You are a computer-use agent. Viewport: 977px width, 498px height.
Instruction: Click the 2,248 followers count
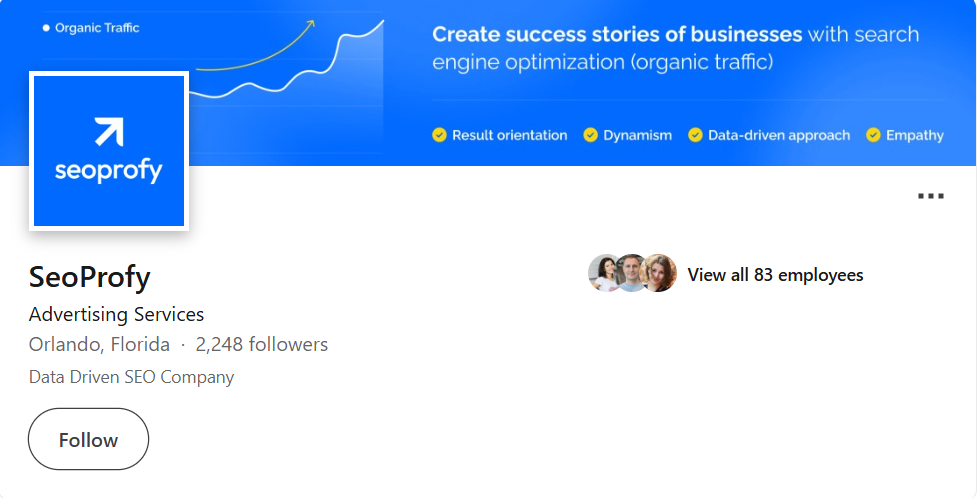coord(262,345)
